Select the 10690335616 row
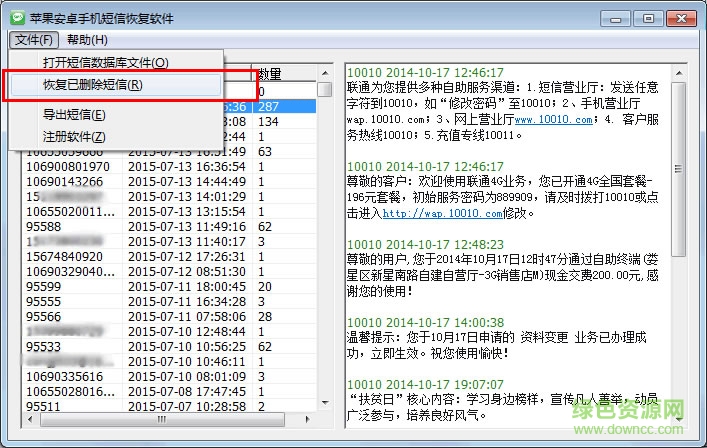Viewport: 707px width, 448px height. pyautogui.click(x=169, y=377)
